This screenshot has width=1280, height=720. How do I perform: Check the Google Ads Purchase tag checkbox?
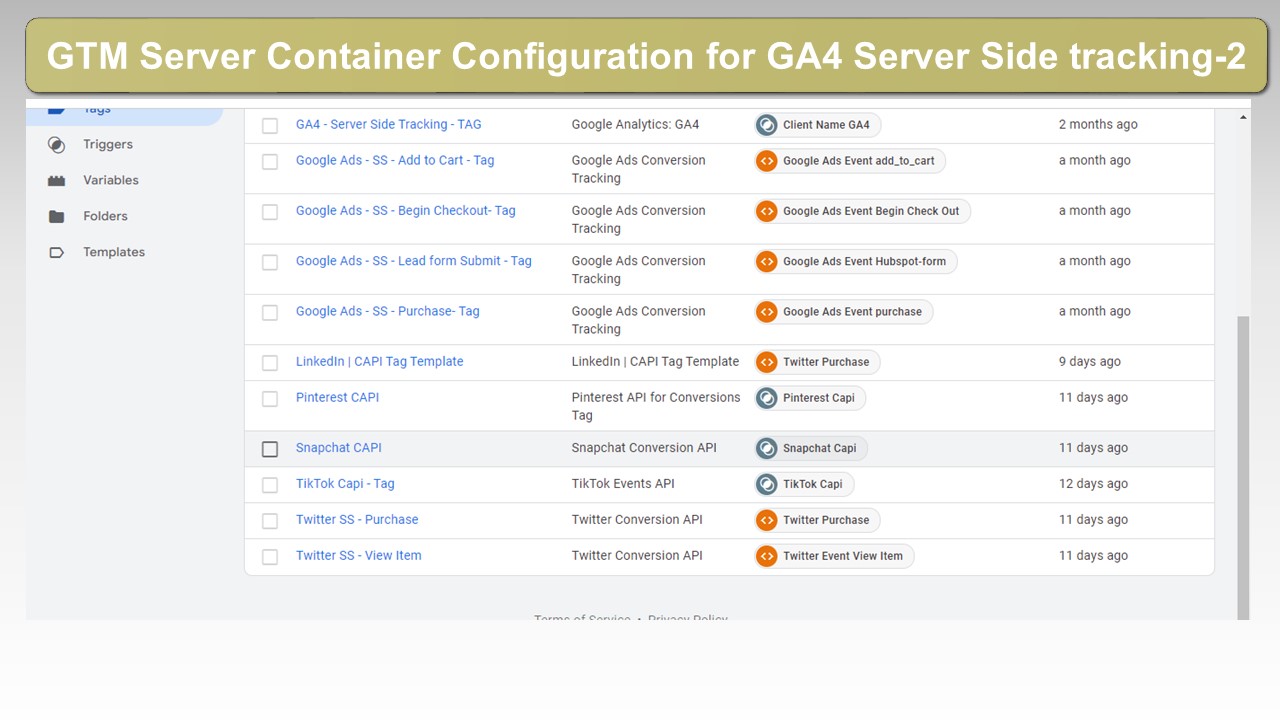(270, 313)
